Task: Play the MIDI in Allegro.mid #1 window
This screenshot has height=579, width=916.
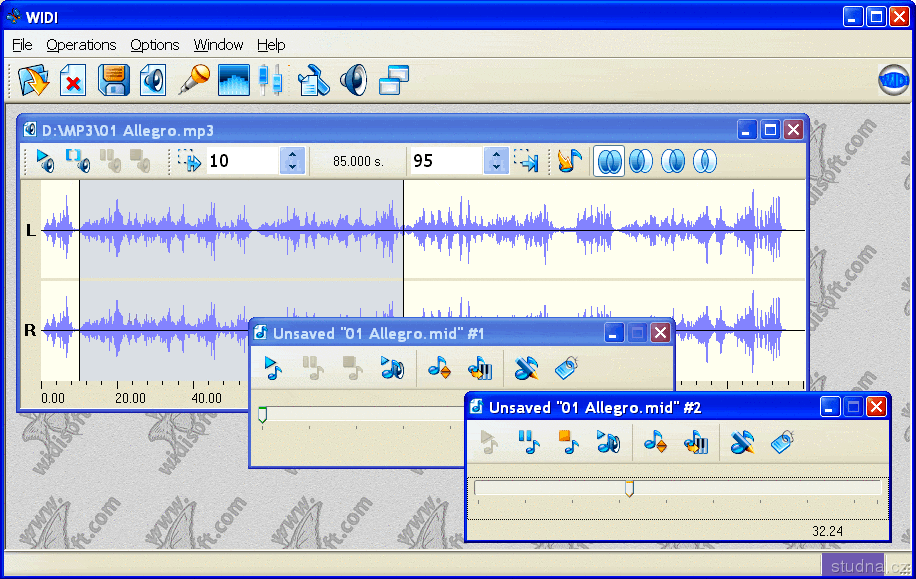Action: coord(273,368)
